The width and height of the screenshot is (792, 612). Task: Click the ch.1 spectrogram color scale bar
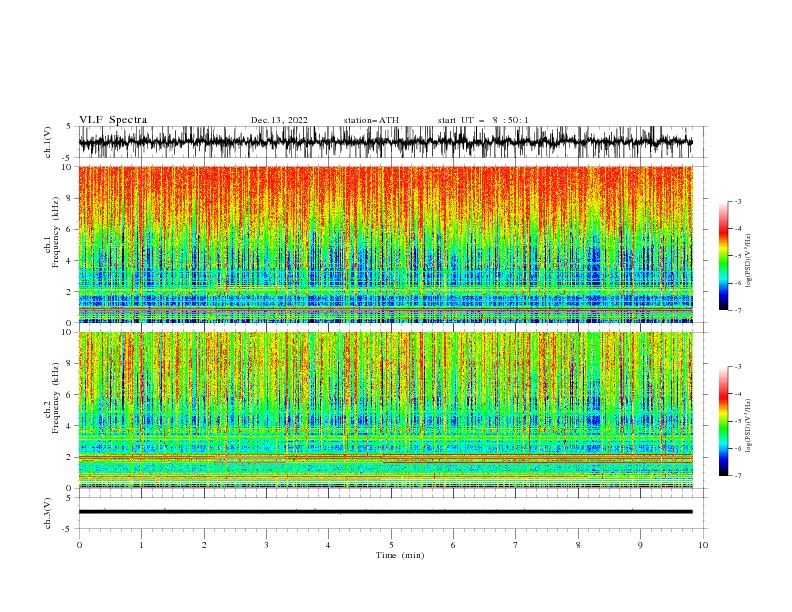click(723, 256)
